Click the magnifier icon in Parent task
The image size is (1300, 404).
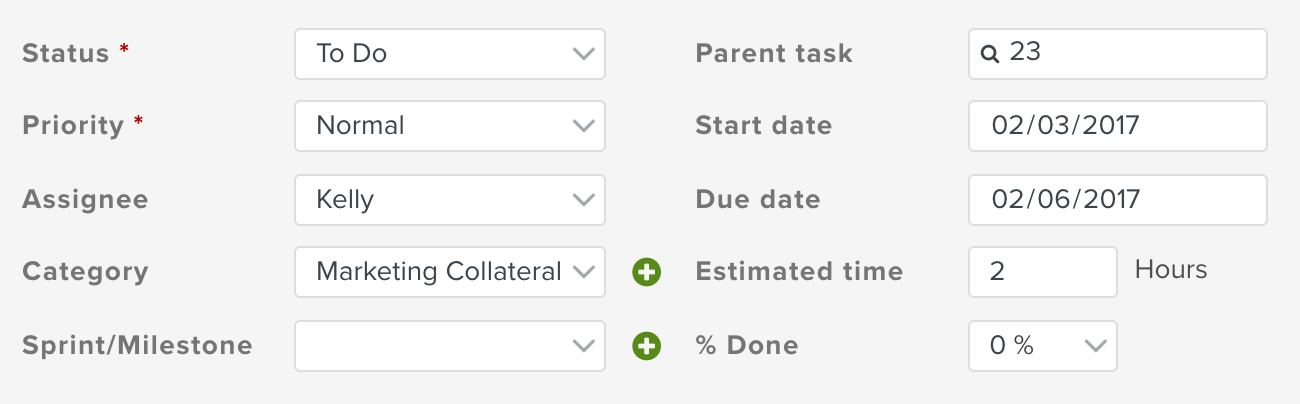990,54
